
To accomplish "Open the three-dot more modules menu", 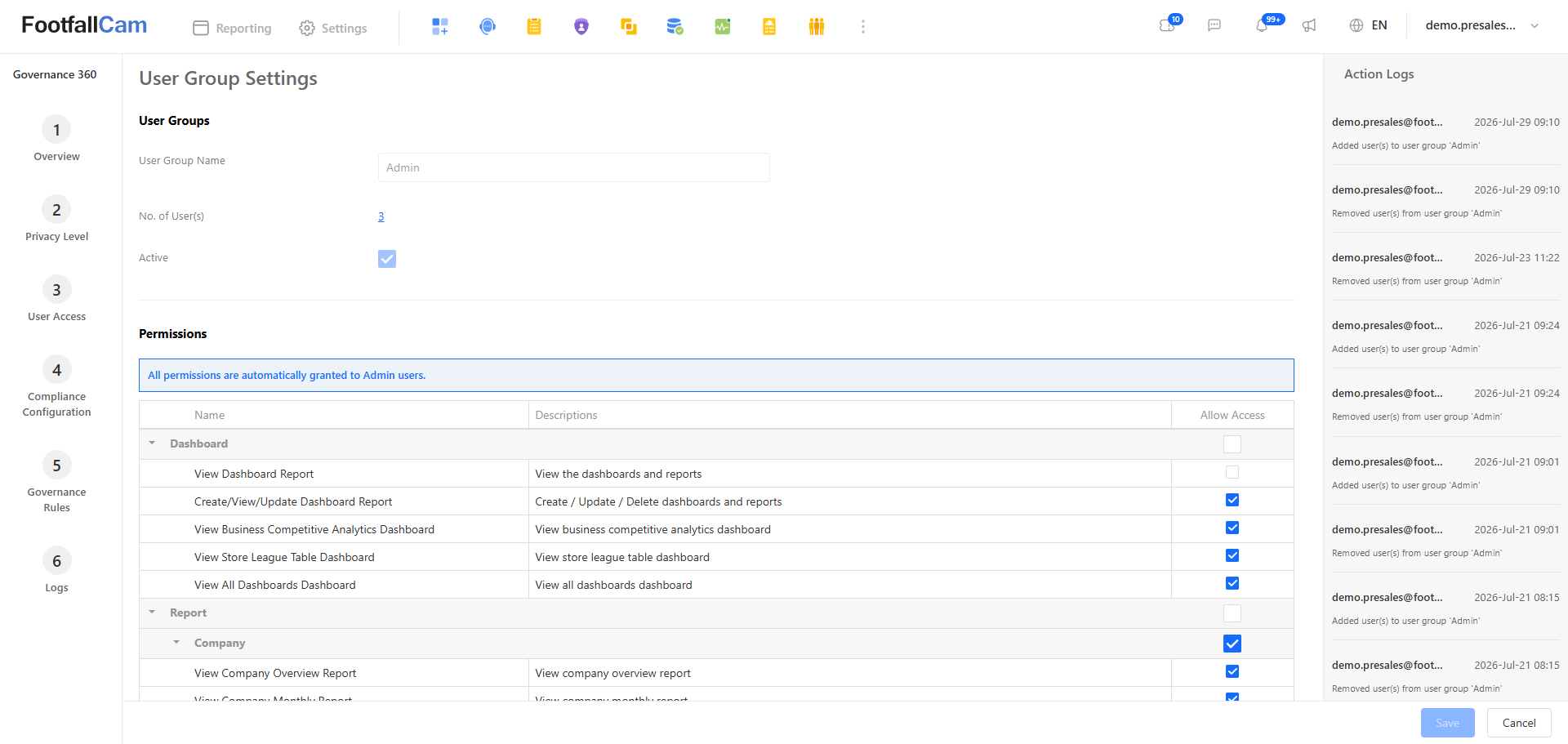I will click(863, 27).
